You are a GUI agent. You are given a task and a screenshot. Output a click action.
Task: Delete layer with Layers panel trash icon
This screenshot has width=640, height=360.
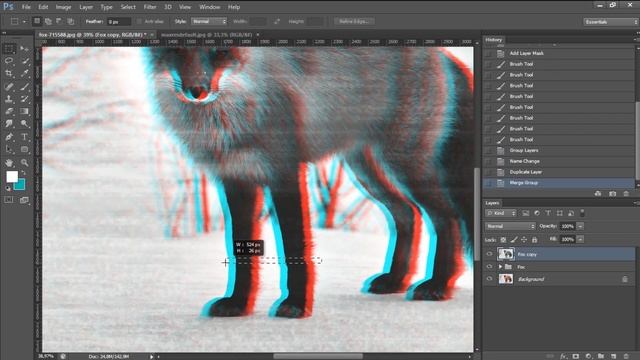[x=626, y=356]
